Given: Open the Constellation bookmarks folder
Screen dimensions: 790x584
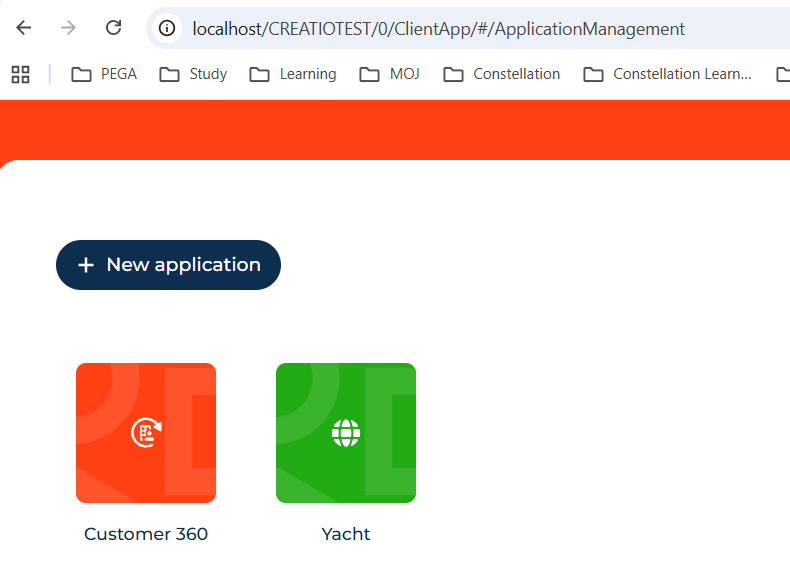Looking at the screenshot, I should [501, 74].
